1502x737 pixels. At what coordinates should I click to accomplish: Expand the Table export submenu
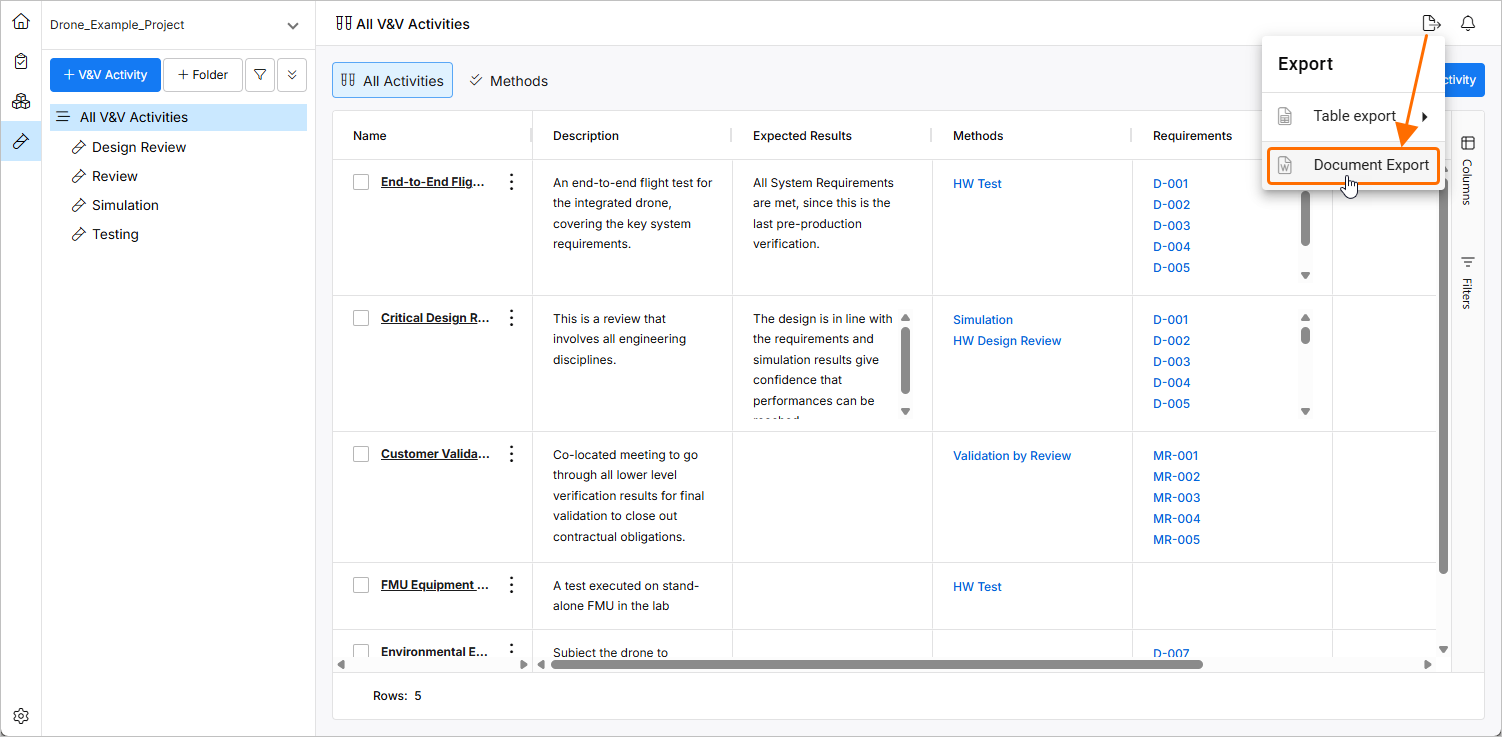pos(1354,116)
